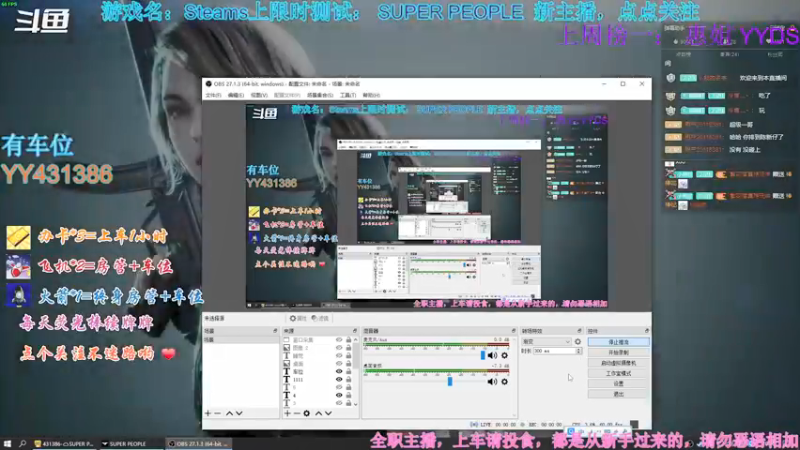Viewport: 800px width, 450px height.
Task: Open the scene transition type dropdown
Action: click(546, 341)
